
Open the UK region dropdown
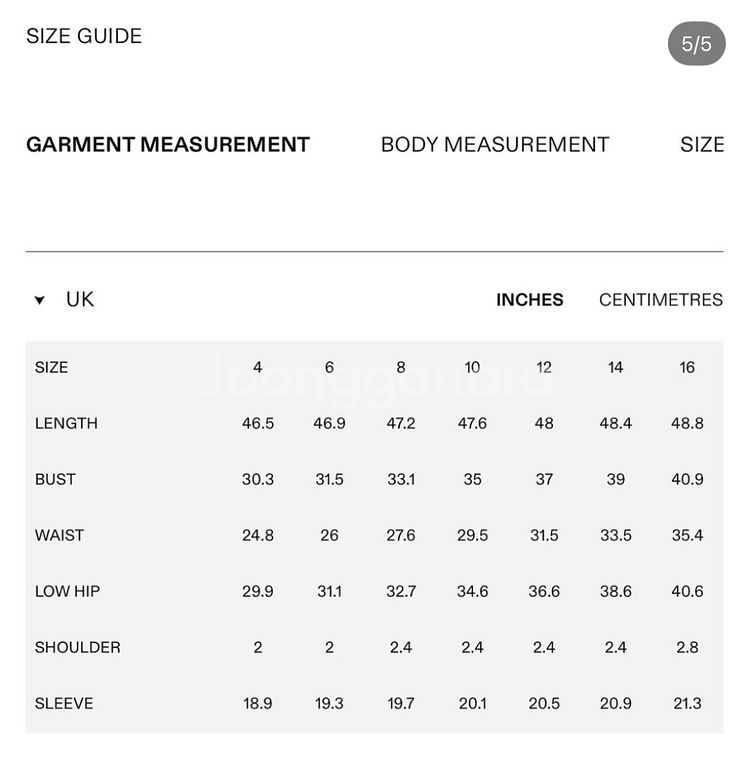coord(64,299)
